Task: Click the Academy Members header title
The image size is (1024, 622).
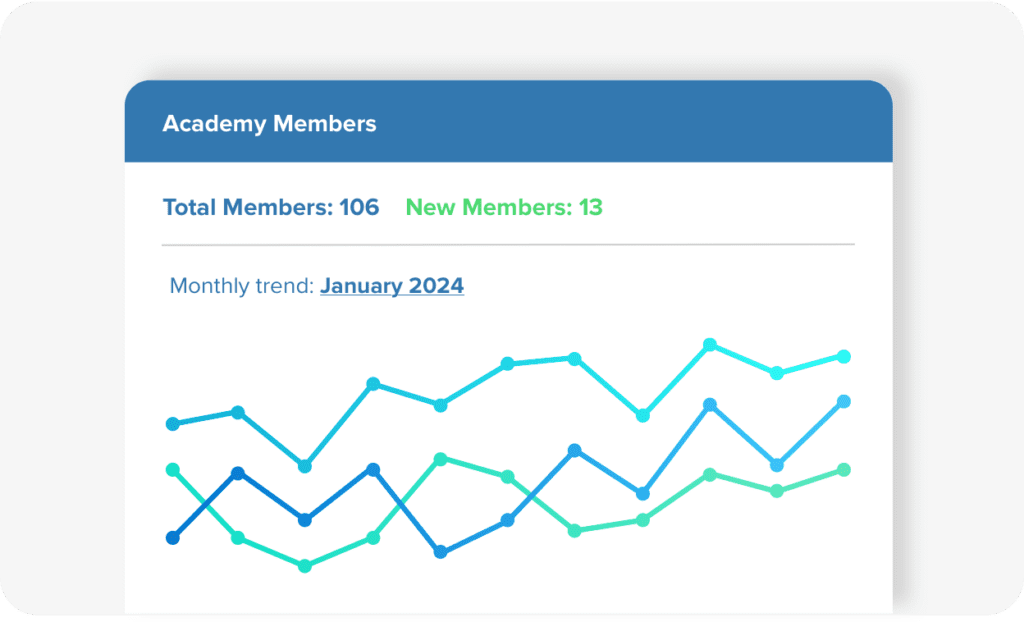Action: pos(269,123)
